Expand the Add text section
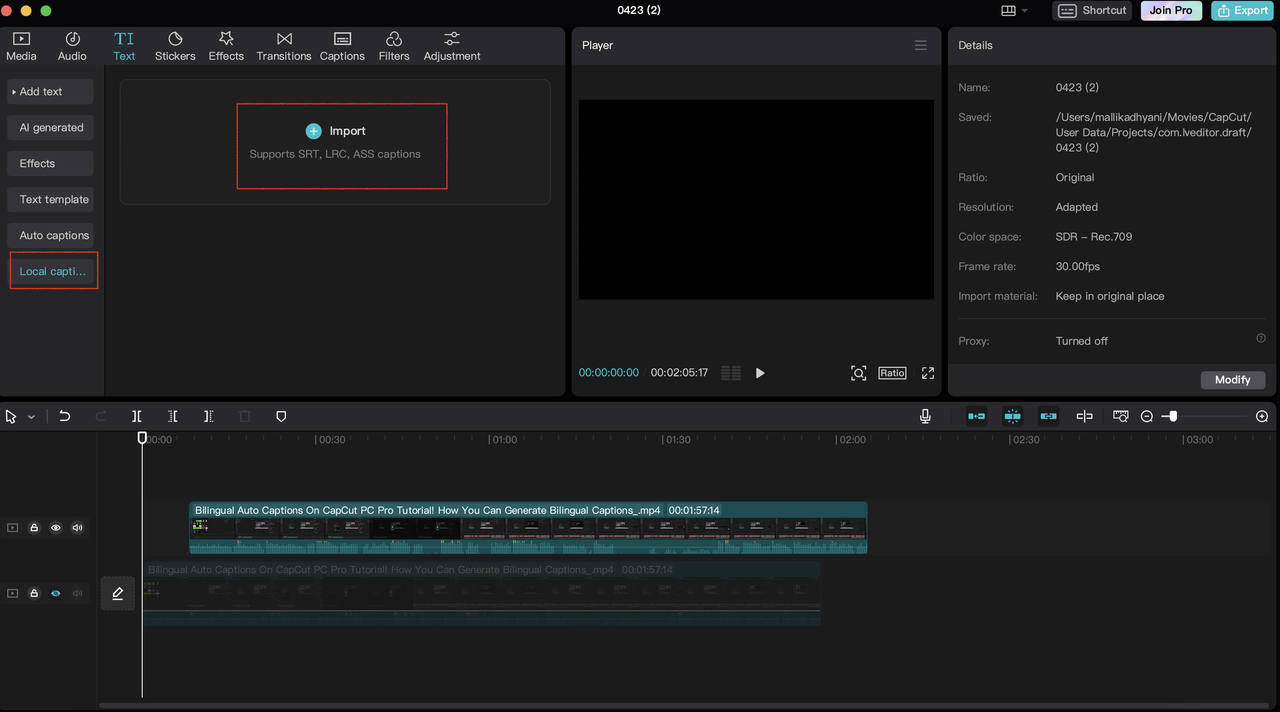 50,92
